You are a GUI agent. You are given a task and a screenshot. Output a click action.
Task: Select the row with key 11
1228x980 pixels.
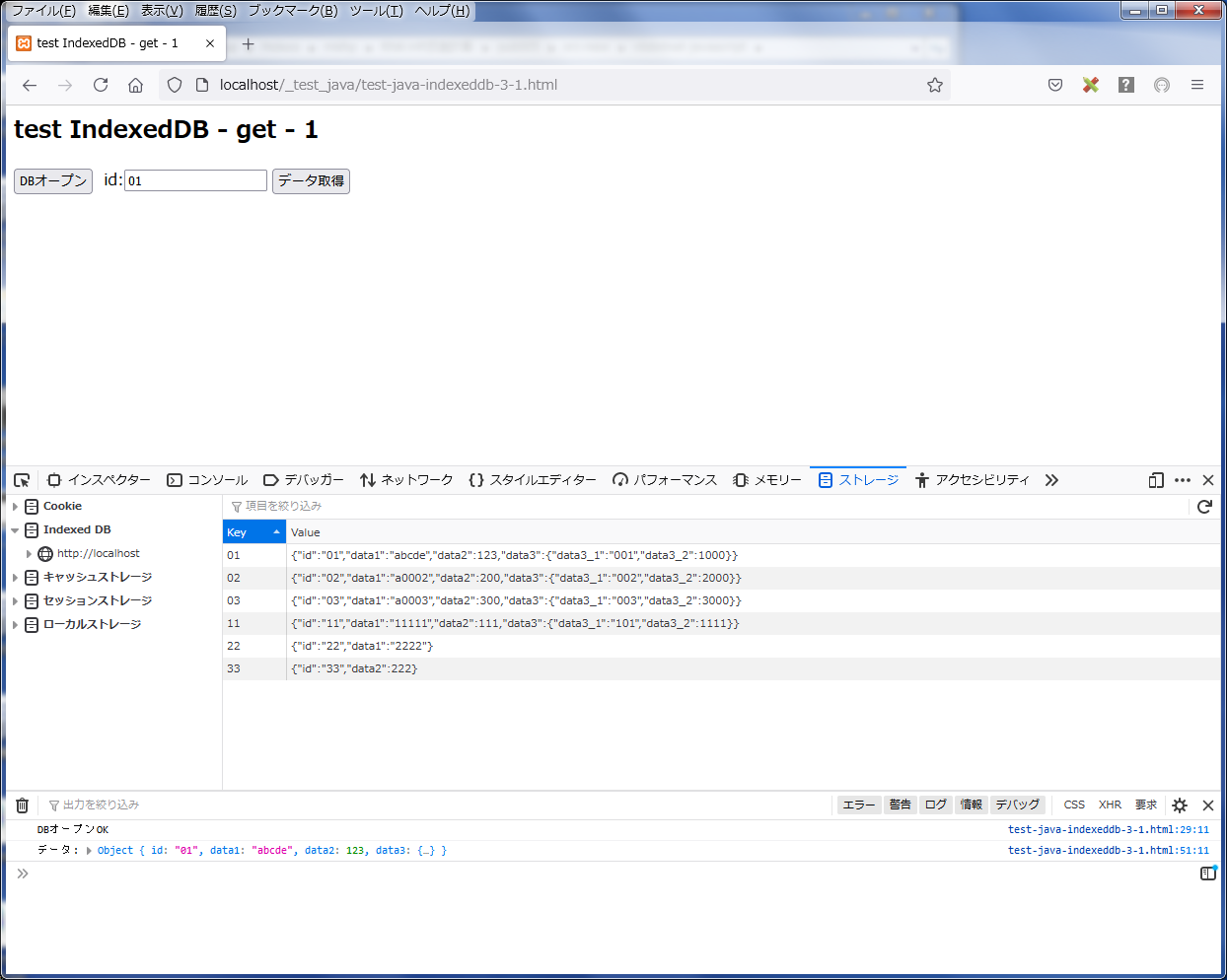(722, 624)
